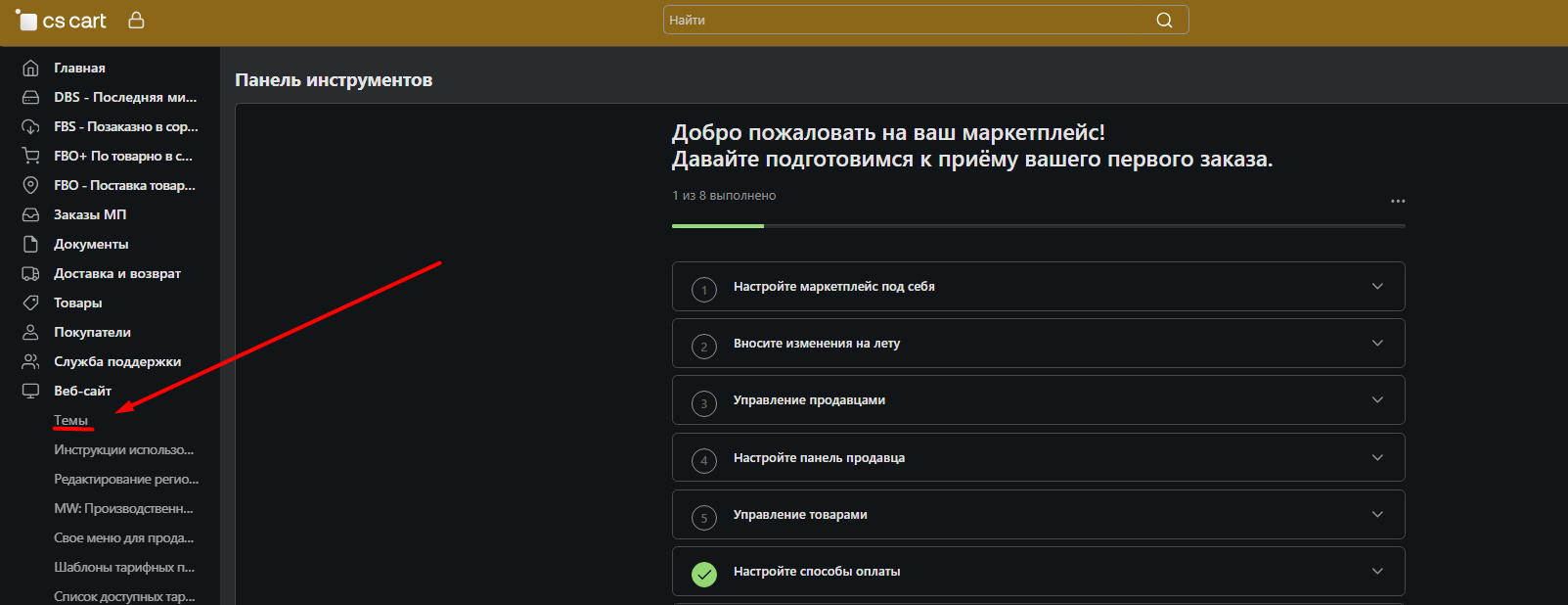Click the lock icon next to CS-Cart logo
The image size is (1568, 605).
(136, 20)
